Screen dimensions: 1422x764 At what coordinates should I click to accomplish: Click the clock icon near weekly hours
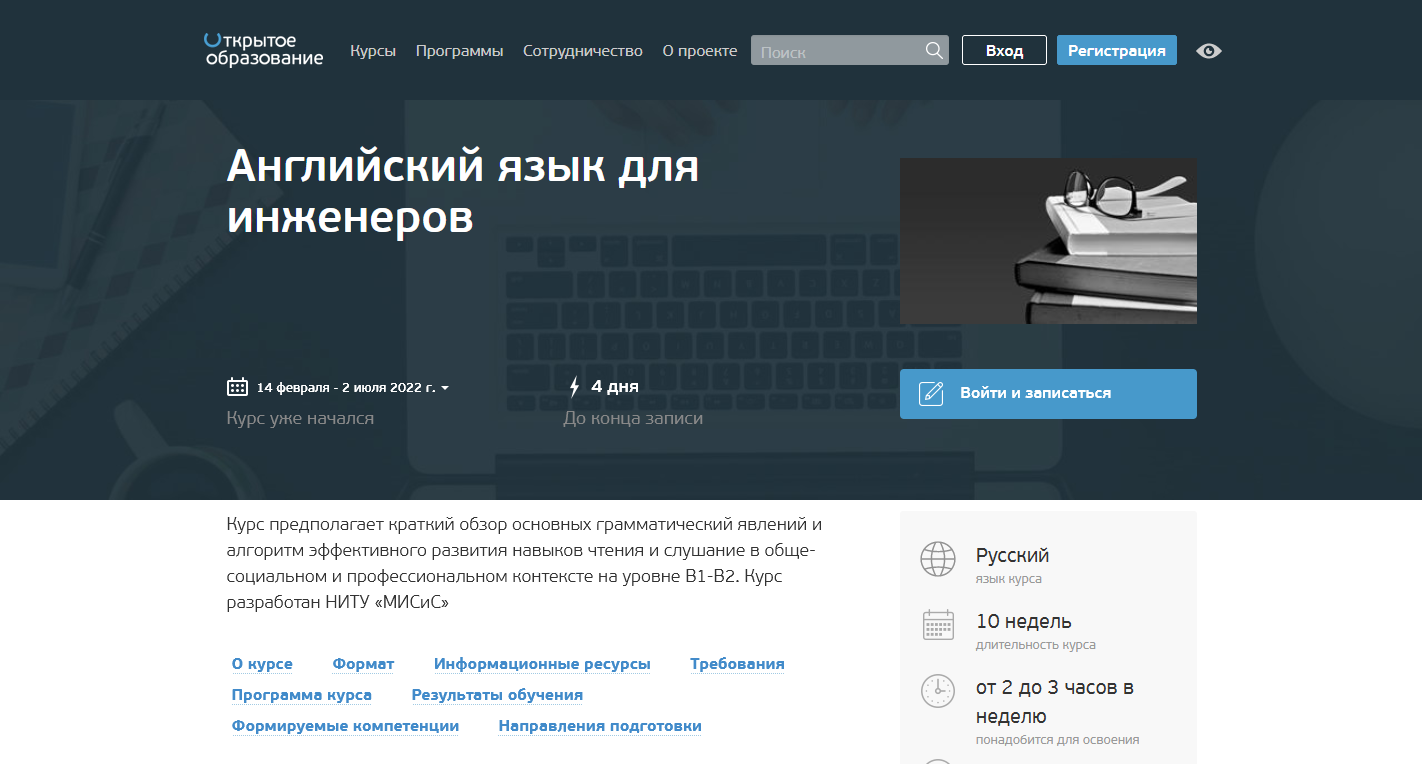(938, 690)
